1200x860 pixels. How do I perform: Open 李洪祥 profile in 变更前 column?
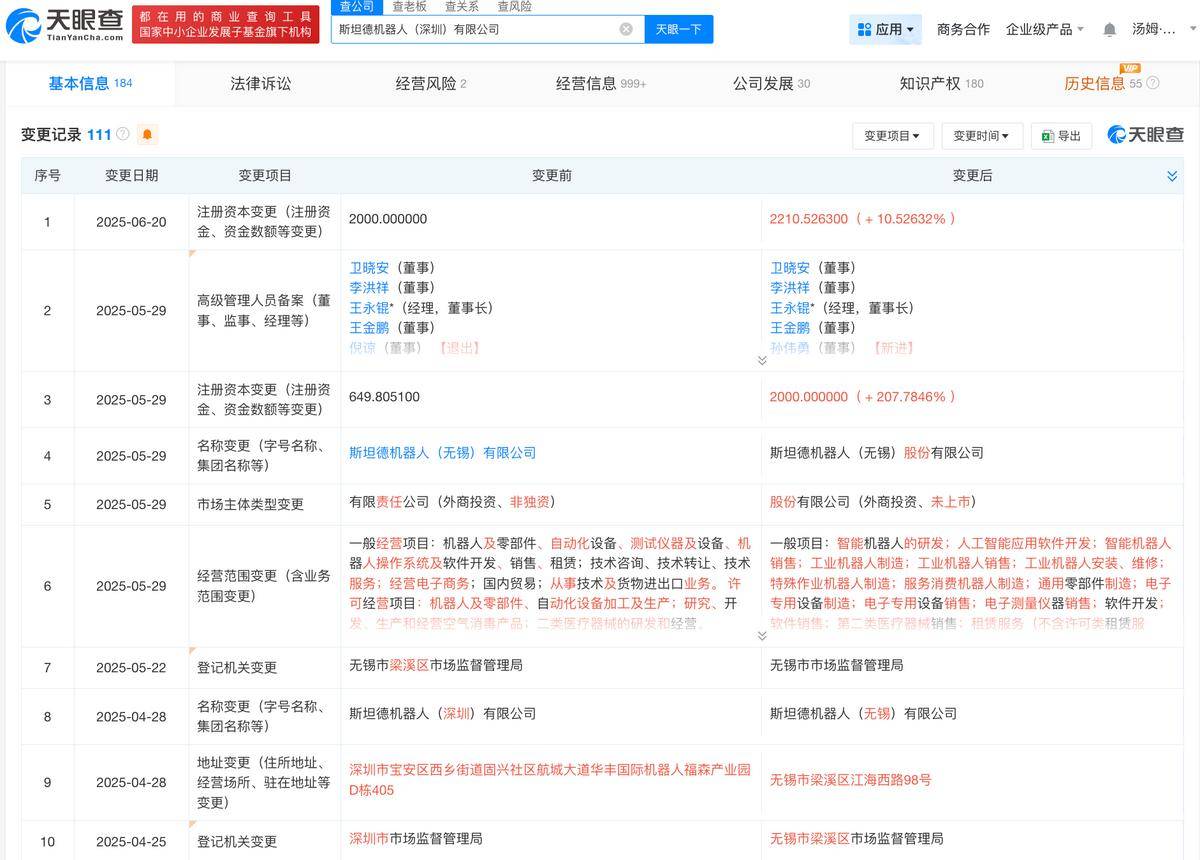[370, 288]
